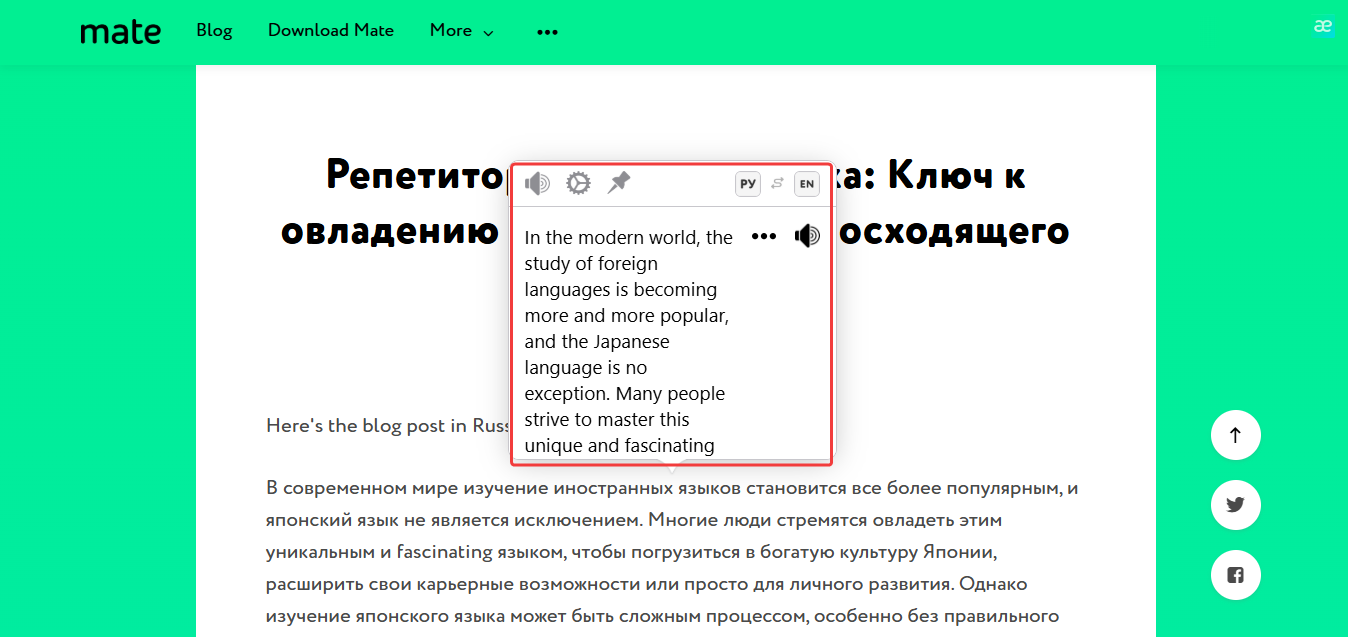Screen dimensions: 1348x637
Task: Click the translated English text in popup
Action: pyautogui.click(x=627, y=341)
